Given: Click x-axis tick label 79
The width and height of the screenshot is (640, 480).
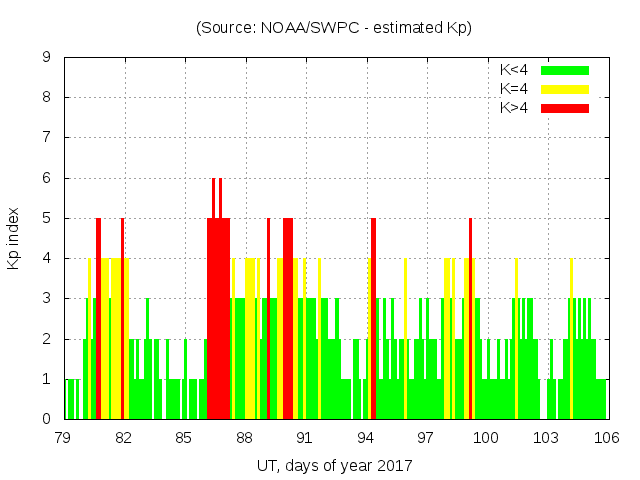Looking at the screenshot, I should tap(63, 438).
